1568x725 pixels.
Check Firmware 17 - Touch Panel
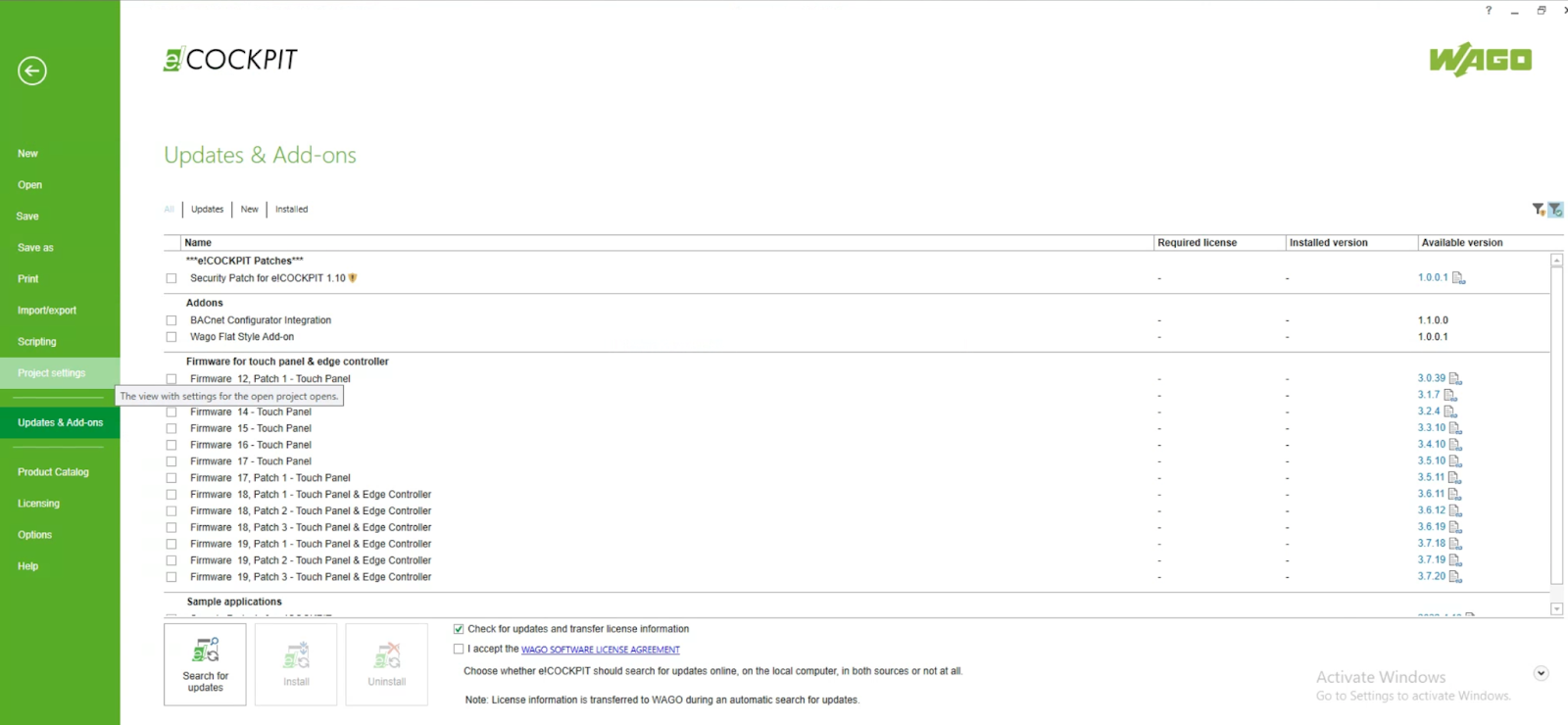(x=171, y=461)
